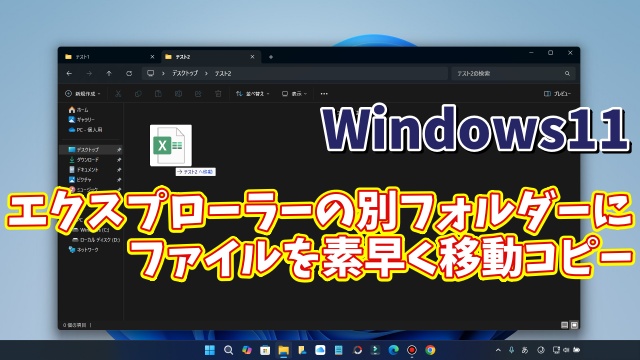This screenshot has width=640, height=360.
Task: Switch to the テスト1 tab
Action: click(109, 57)
